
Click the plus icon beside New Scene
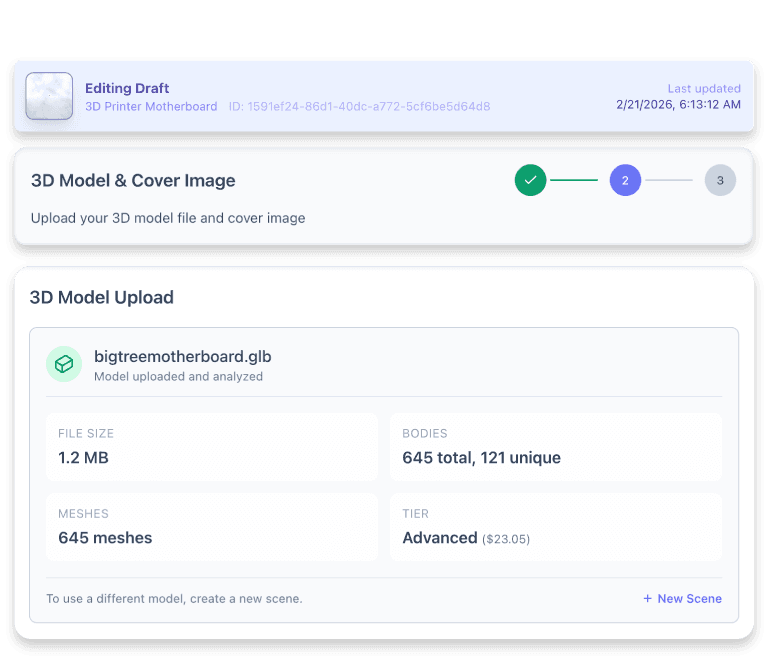648,598
